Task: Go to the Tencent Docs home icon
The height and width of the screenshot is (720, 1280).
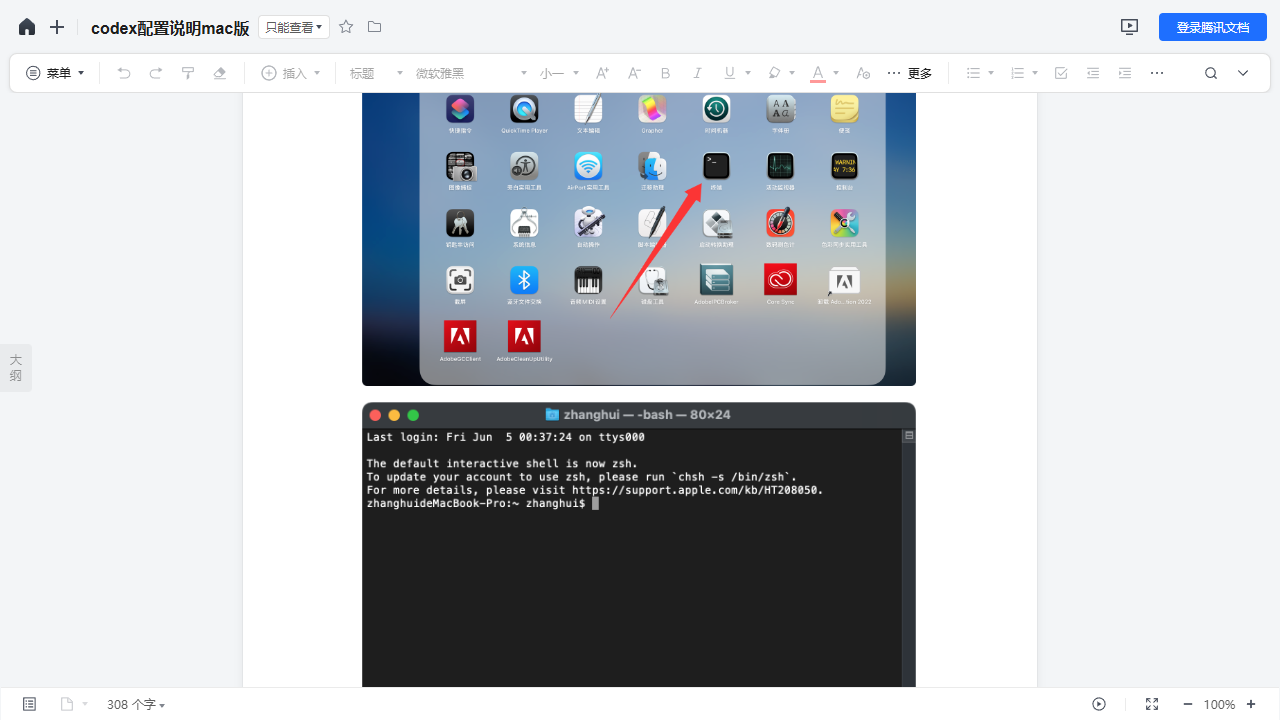Action: [x=27, y=27]
